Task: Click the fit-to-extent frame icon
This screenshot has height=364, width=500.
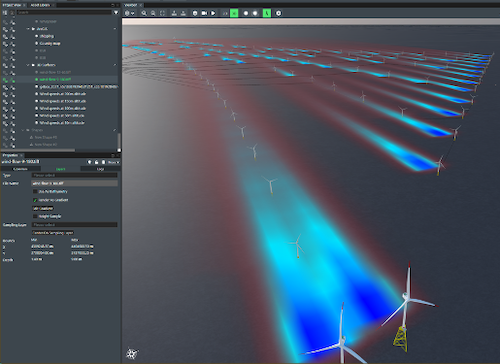Action: (x=162, y=13)
